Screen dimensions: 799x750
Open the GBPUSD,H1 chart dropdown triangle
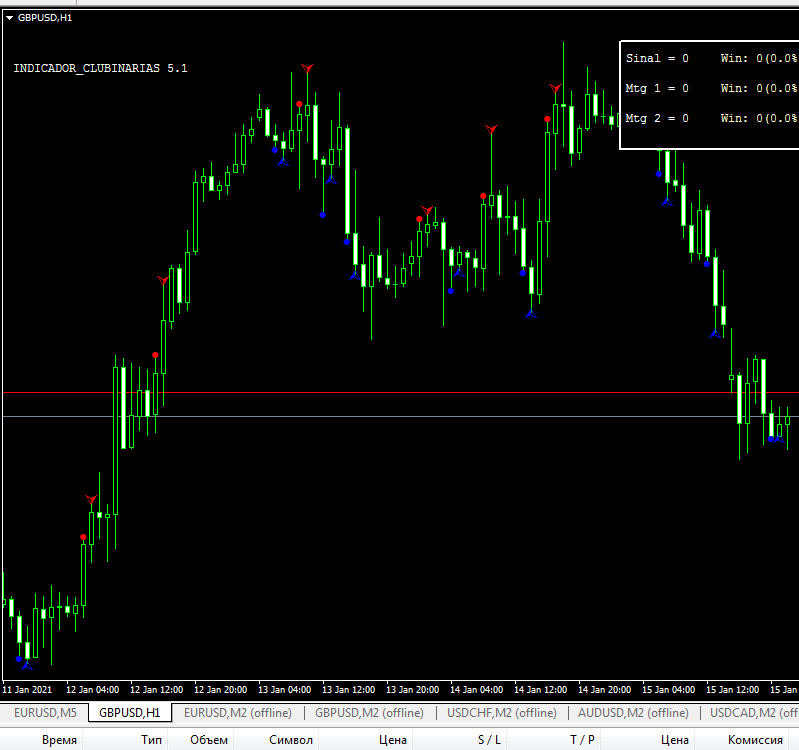click(x=9, y=18)
